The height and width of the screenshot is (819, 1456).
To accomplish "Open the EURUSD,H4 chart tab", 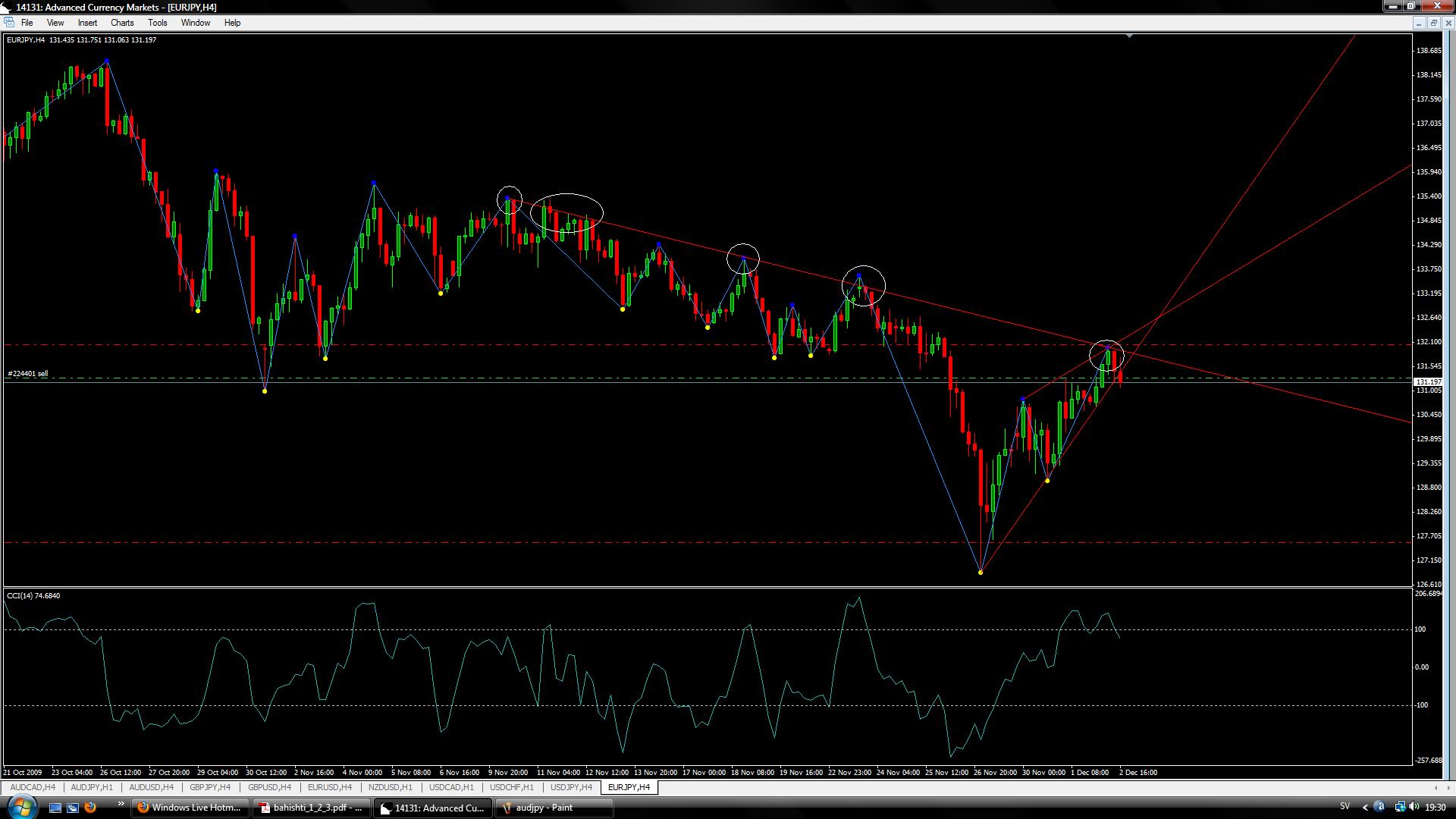I will point(330,787).
